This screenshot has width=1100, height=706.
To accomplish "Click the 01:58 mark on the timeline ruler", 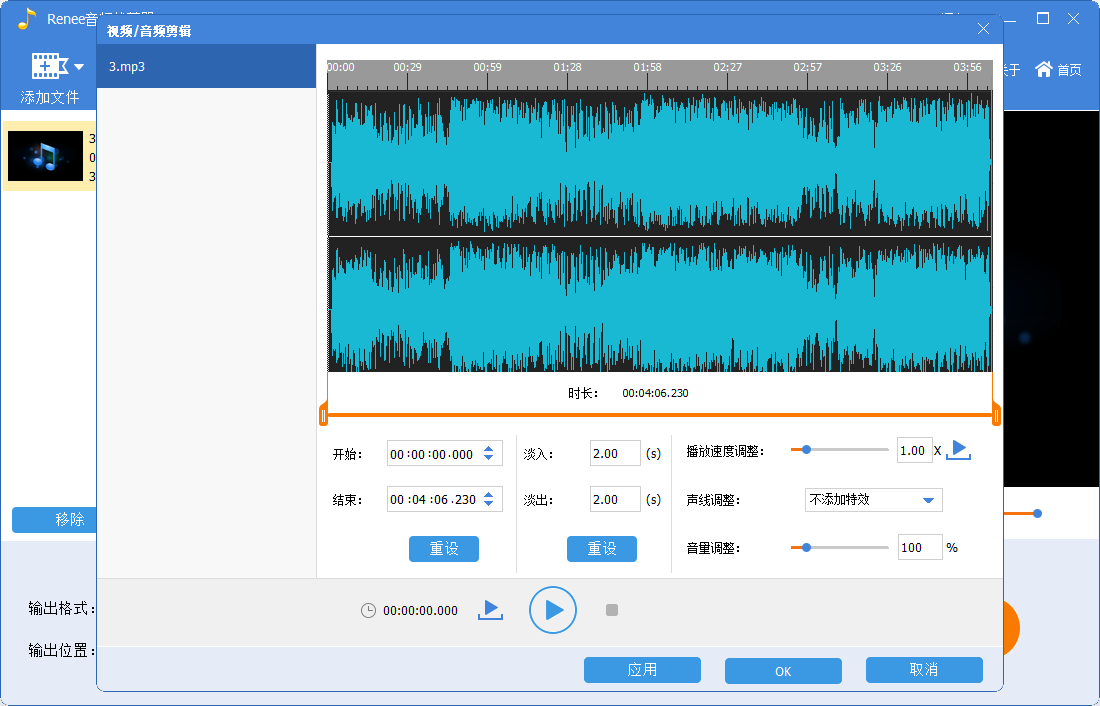I will (x=647, y=67).
